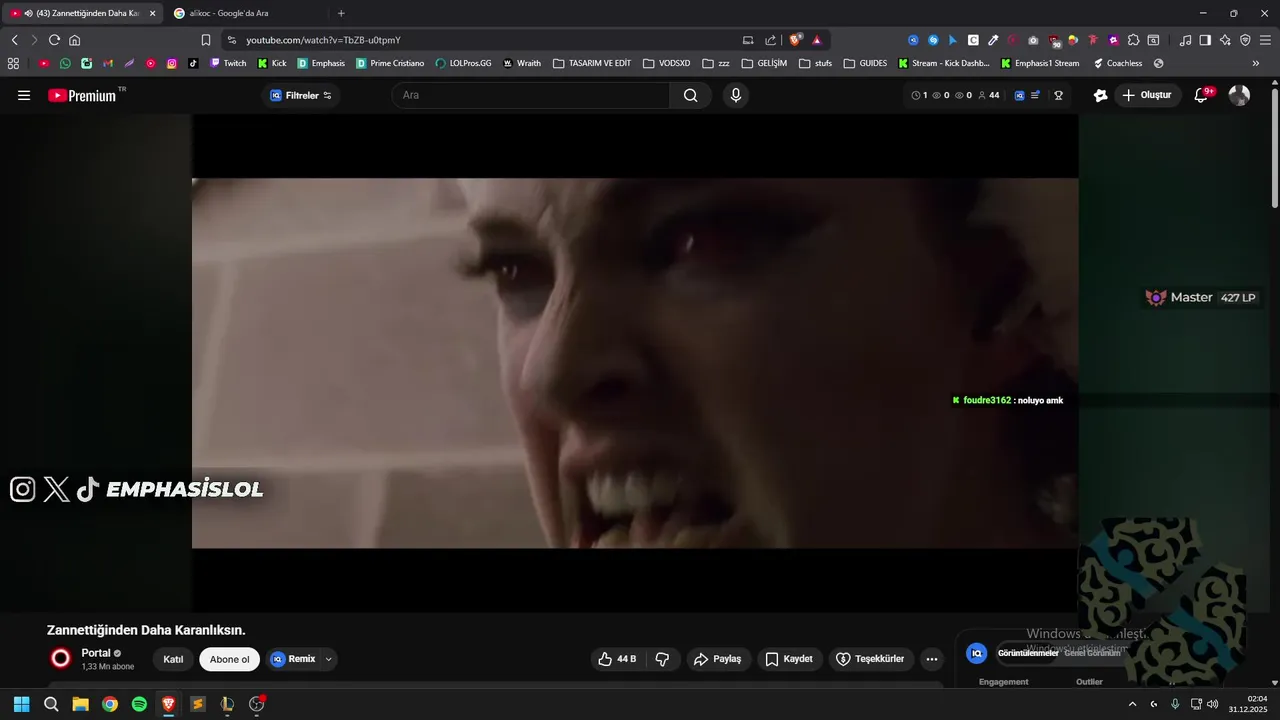1280x720 pixels.
Task: Open the YouTube hamburger guide menu
Action: click(x=24, y=95)
